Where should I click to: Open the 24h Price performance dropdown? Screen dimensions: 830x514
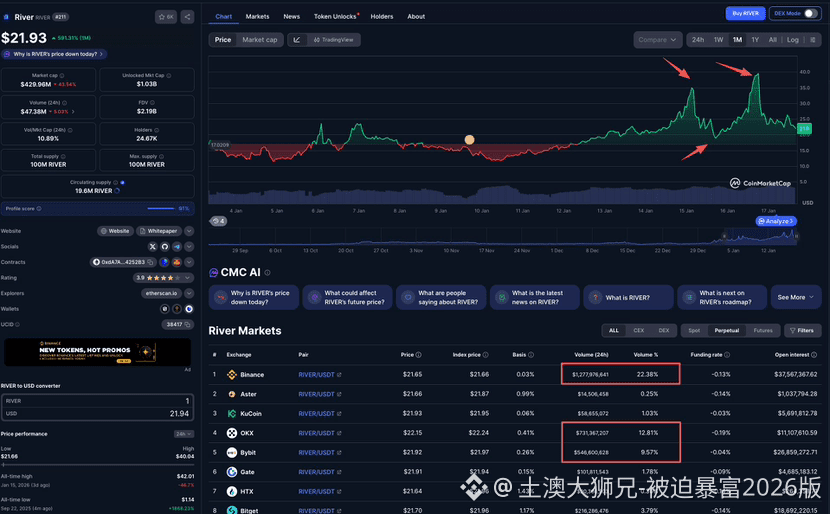(184, 434)
